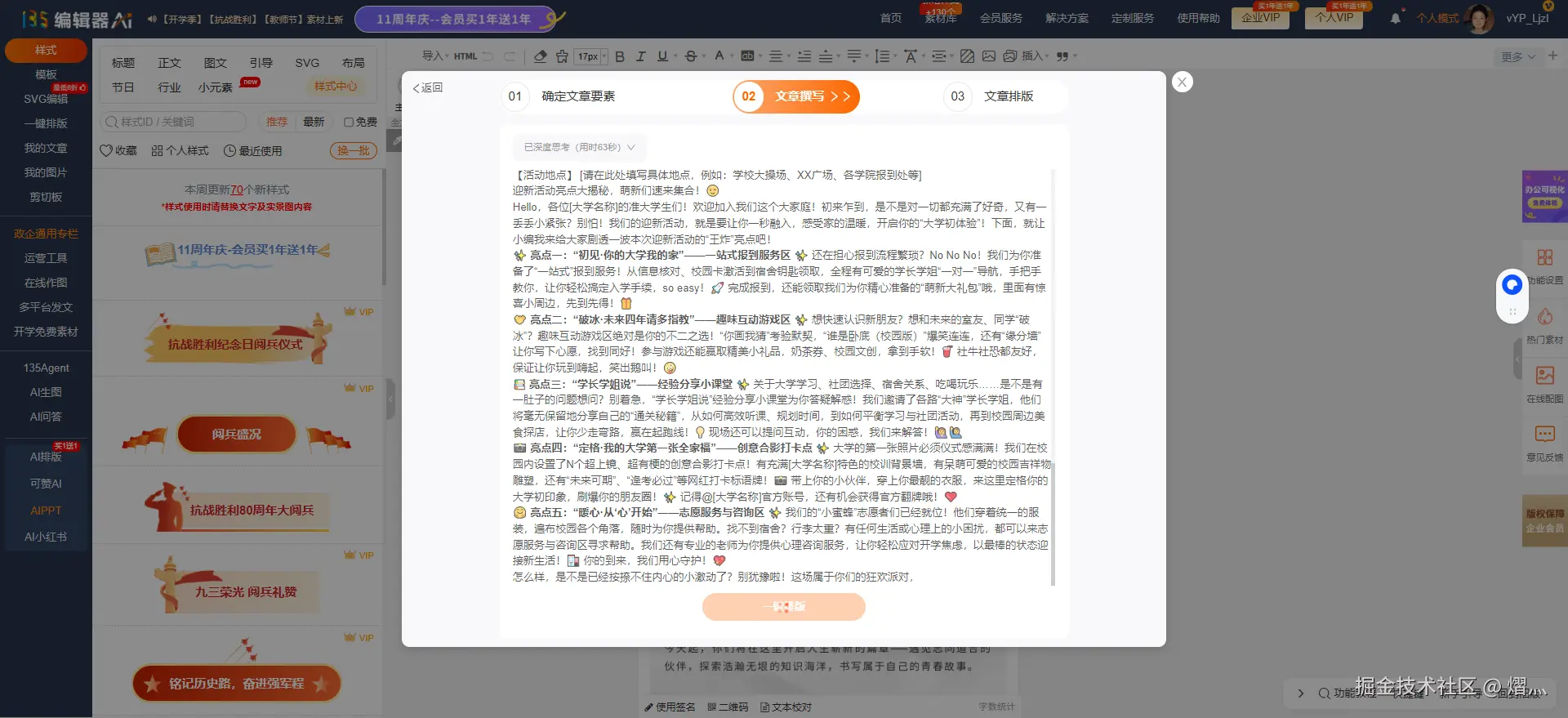Click the 功能设置 grid icon
Screen dimensions: 1568x718
coord(1544,258)
